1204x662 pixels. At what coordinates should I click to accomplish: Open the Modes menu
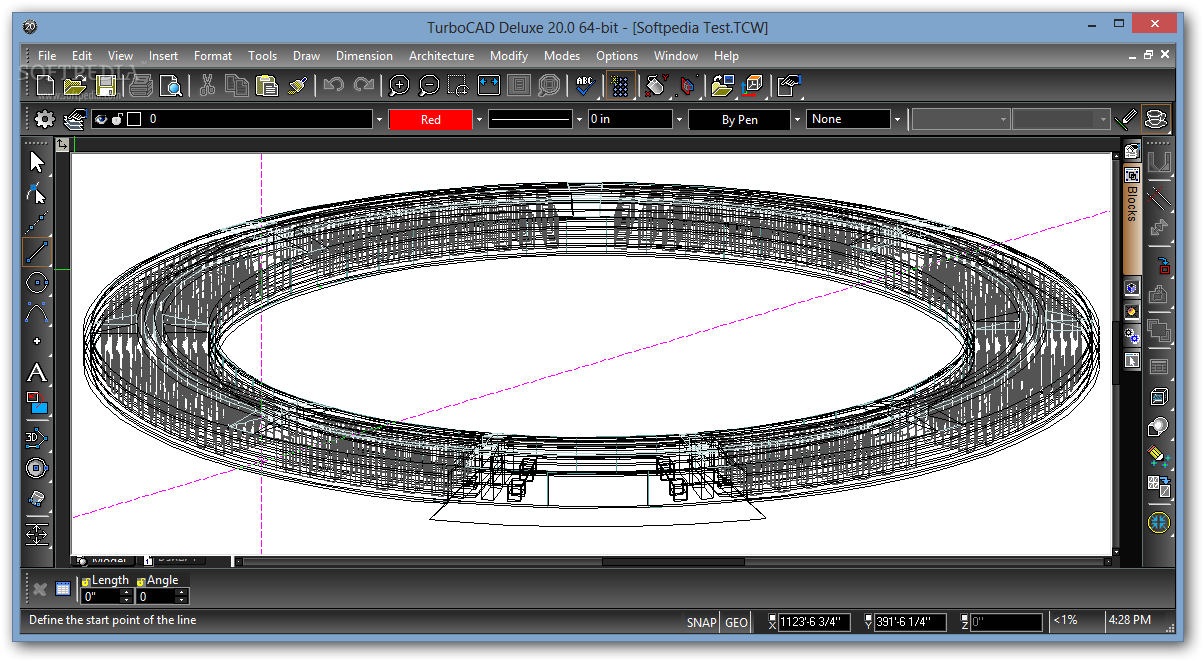[x=562, y=56]
